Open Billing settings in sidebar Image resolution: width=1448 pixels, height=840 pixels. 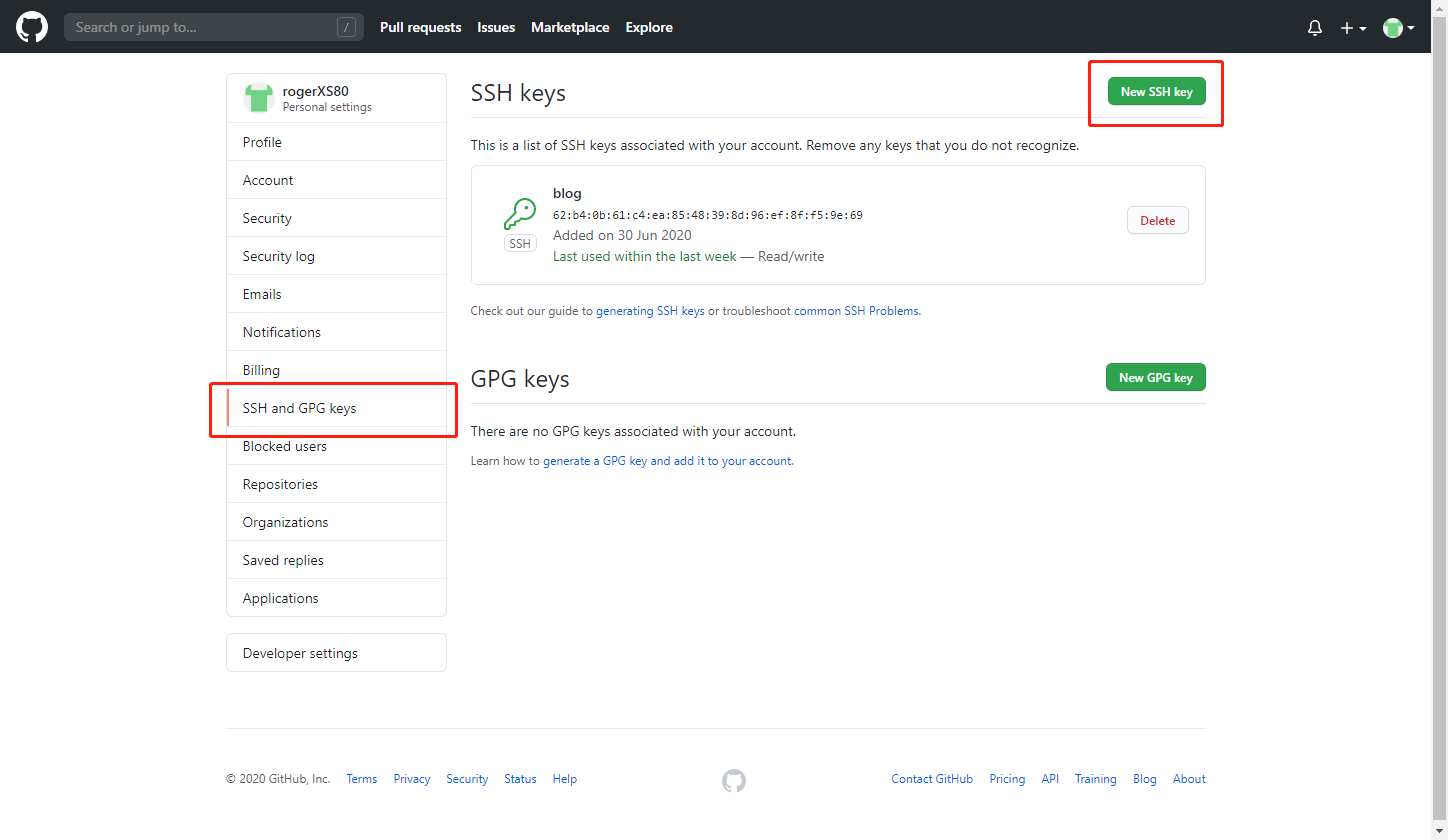(336, 370)
